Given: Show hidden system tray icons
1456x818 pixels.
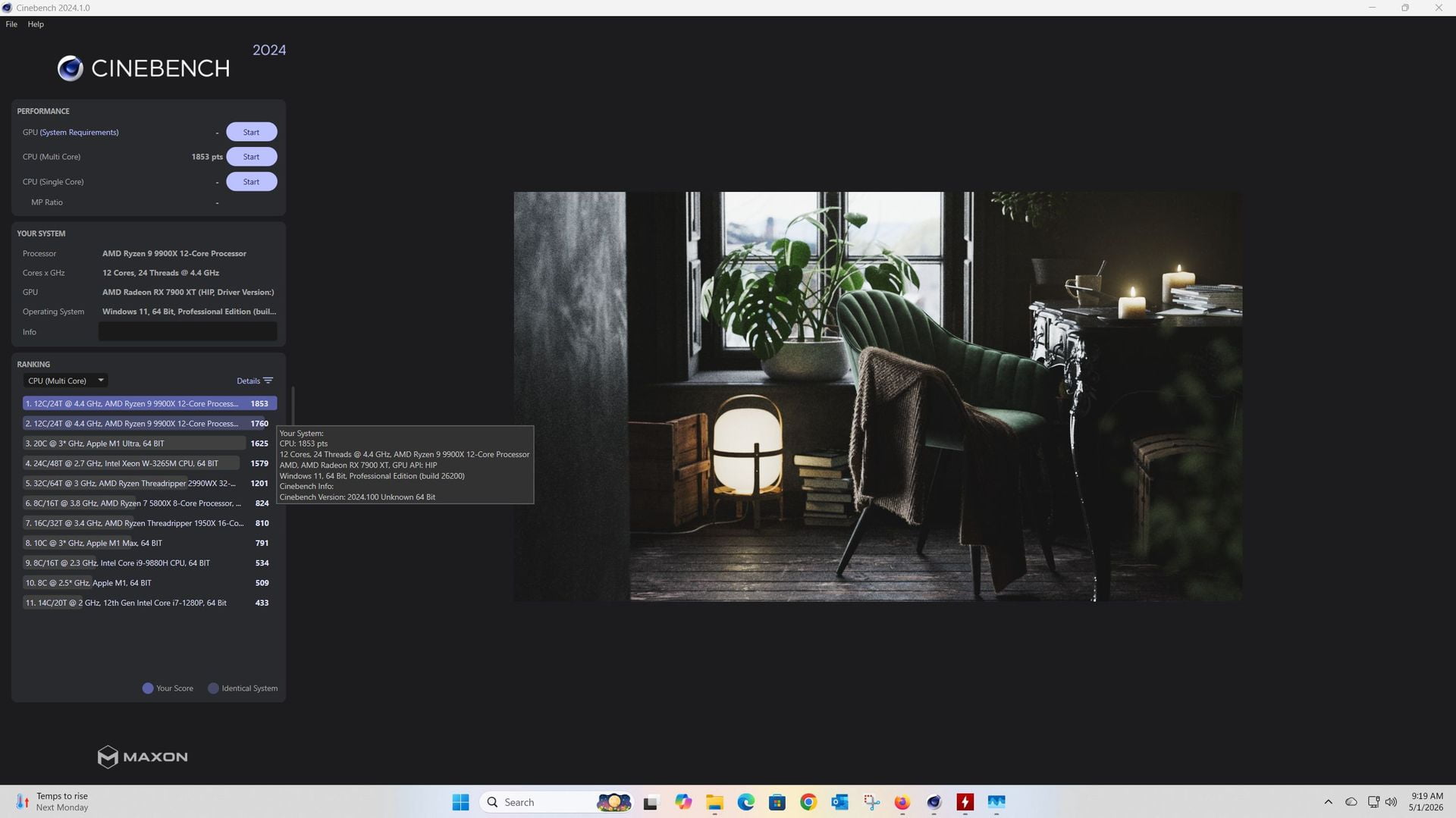Looking at the screenshot, I should (1328, 802).
